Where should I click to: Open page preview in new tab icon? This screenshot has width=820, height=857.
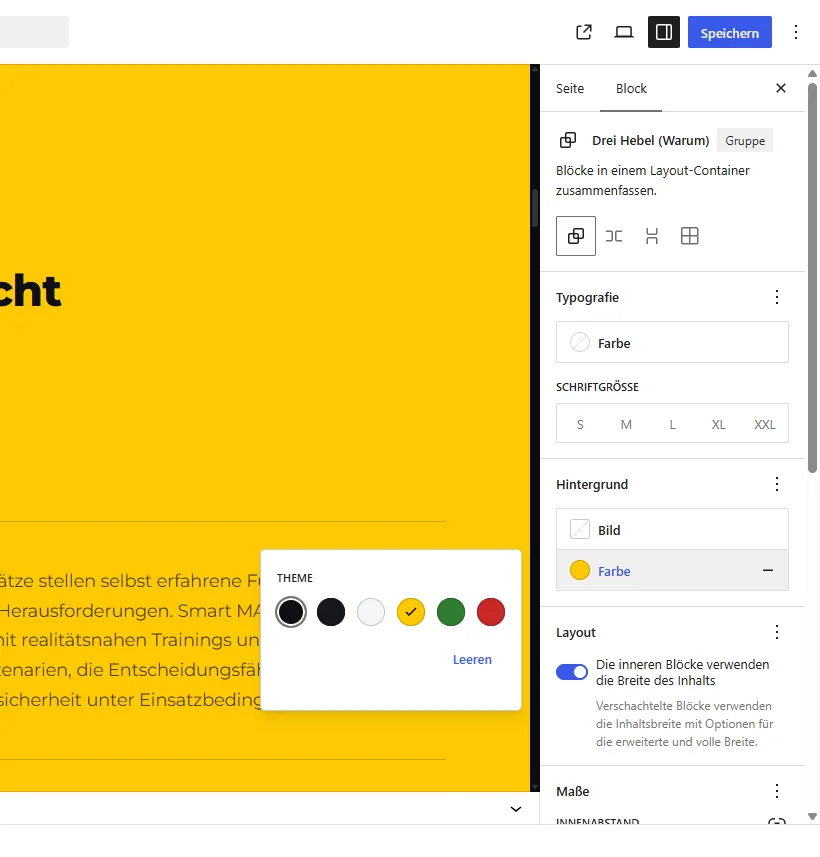coord(584,32)
